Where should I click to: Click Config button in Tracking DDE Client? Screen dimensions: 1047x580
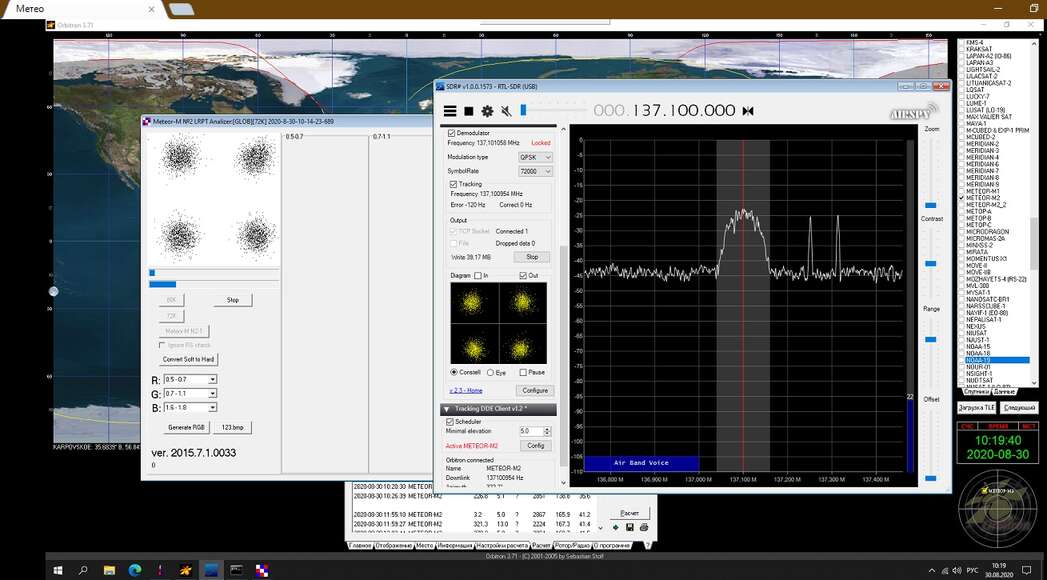(536, 446)
